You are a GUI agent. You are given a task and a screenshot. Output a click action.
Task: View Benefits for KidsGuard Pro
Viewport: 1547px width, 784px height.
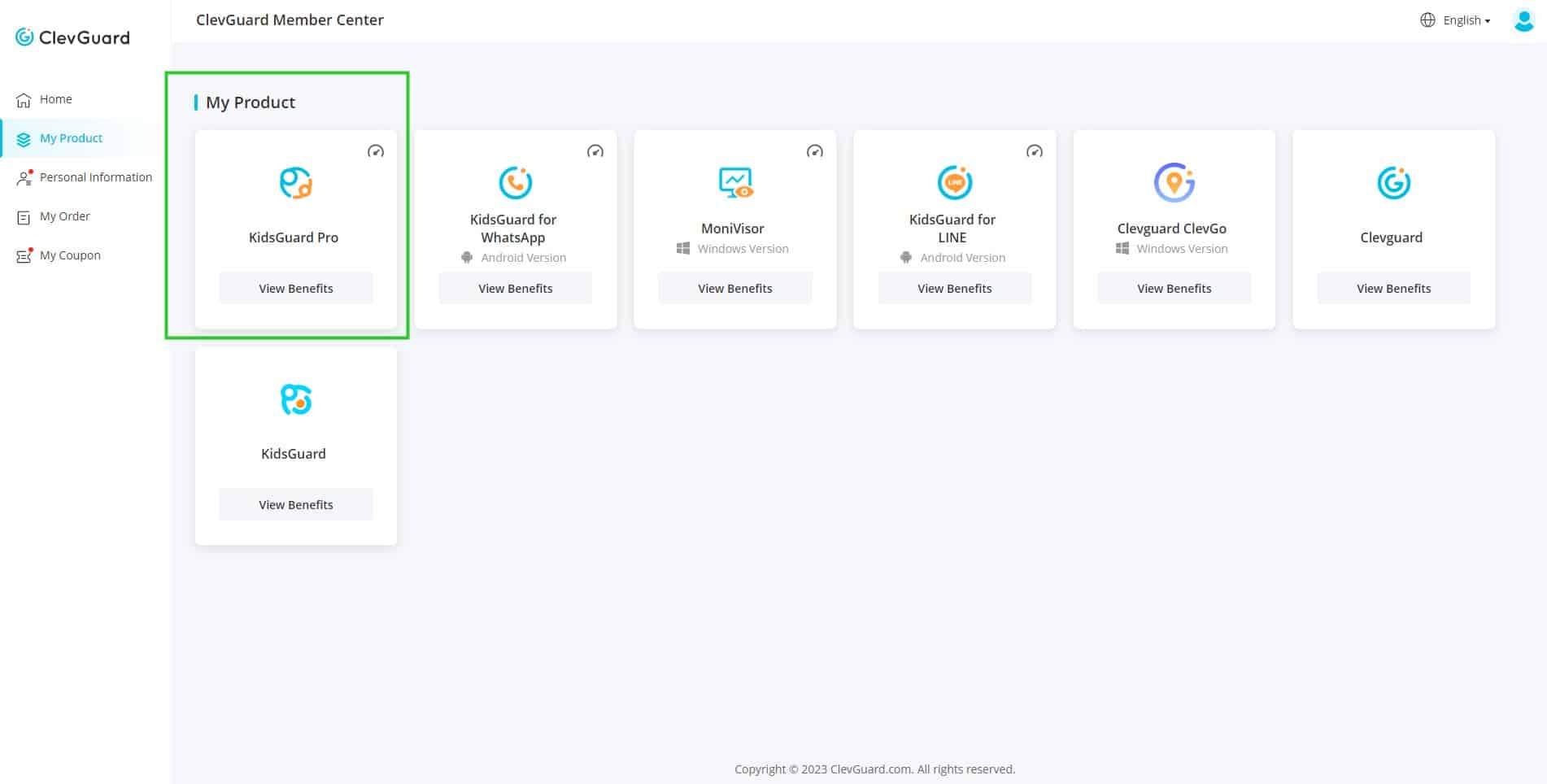(296, 289)
